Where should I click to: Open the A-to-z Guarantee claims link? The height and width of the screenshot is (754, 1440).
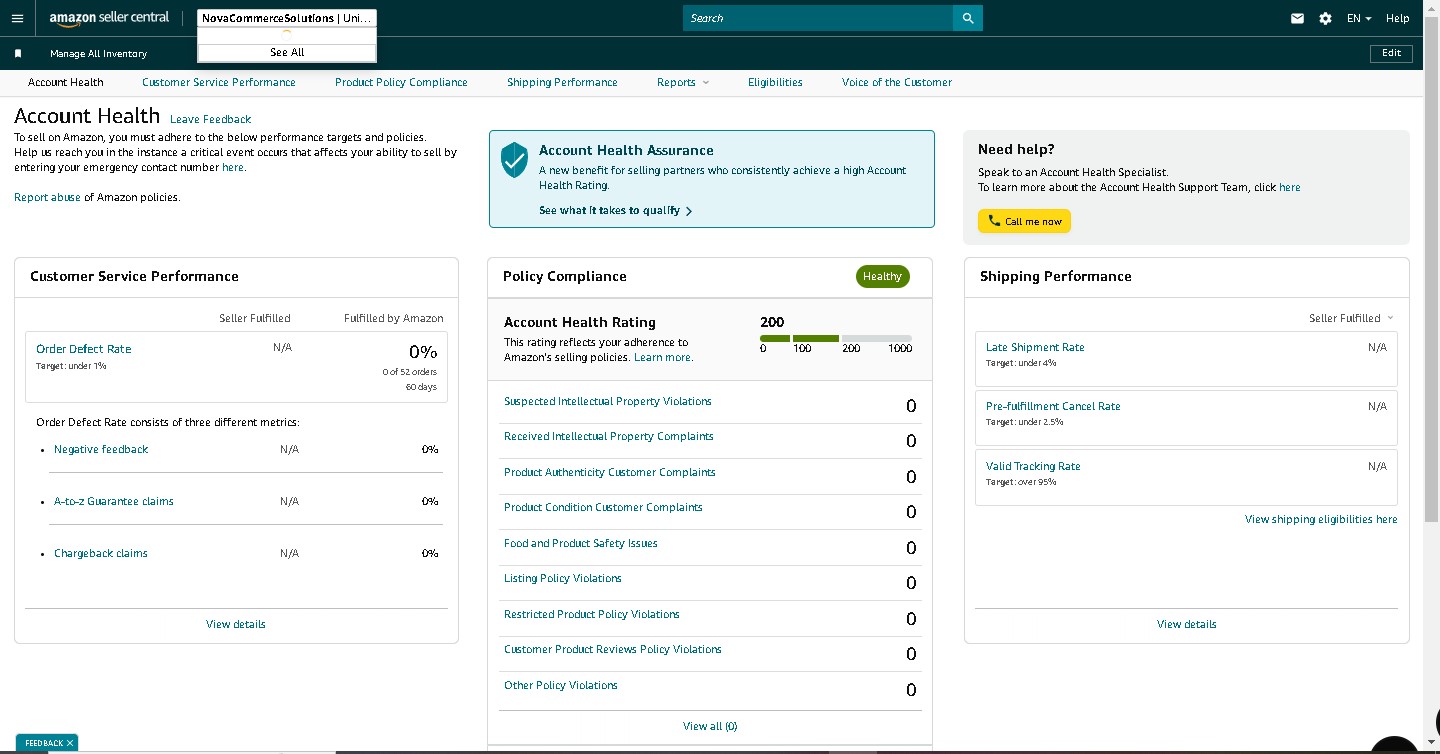(x=114, y=501)
